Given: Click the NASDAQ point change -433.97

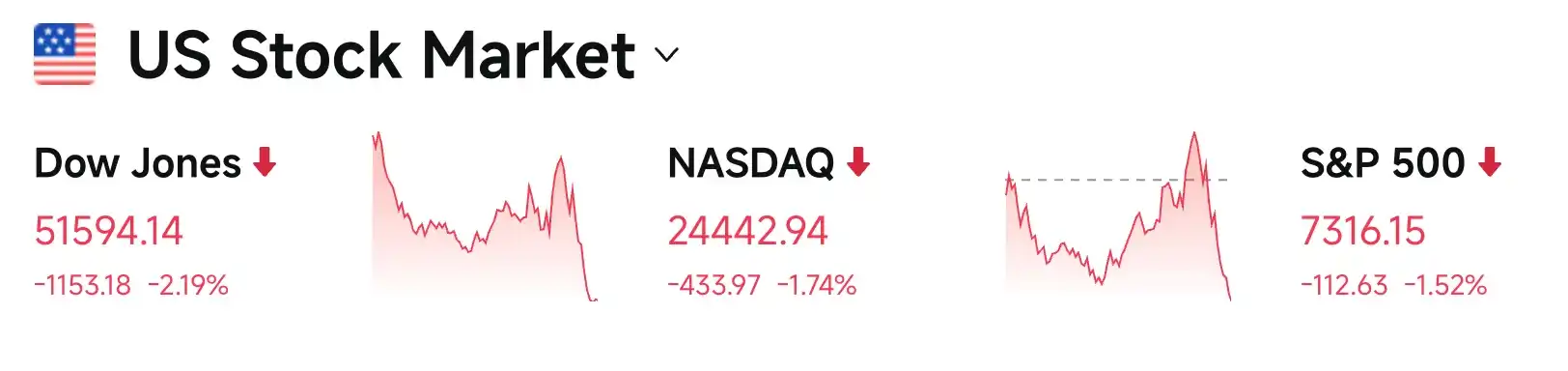Looking at the screenshot, I should [714, 285].
